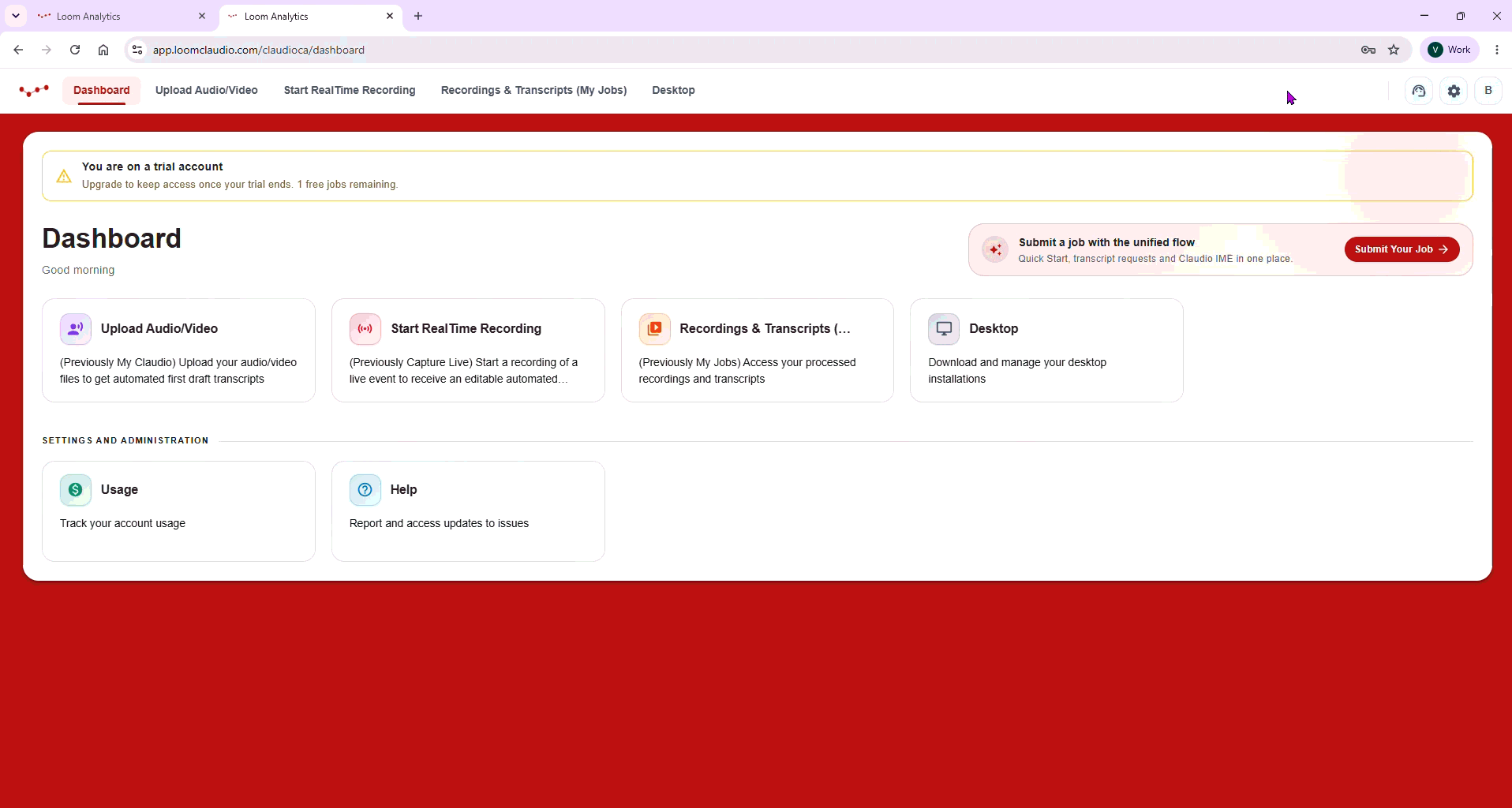Viewport: 1512px width, 808px height.
Task: Open the Recordings & Transcripts card title
Action: coord(765,329)
